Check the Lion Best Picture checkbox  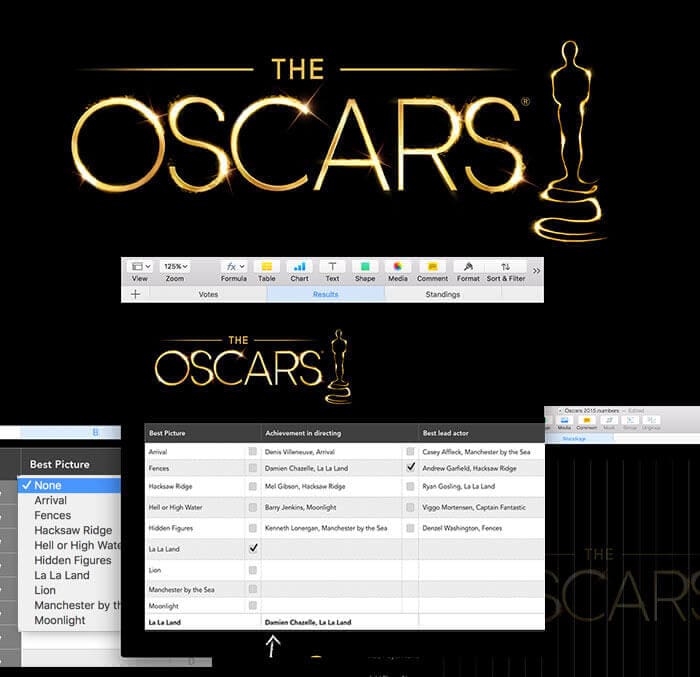coord(253,570)
